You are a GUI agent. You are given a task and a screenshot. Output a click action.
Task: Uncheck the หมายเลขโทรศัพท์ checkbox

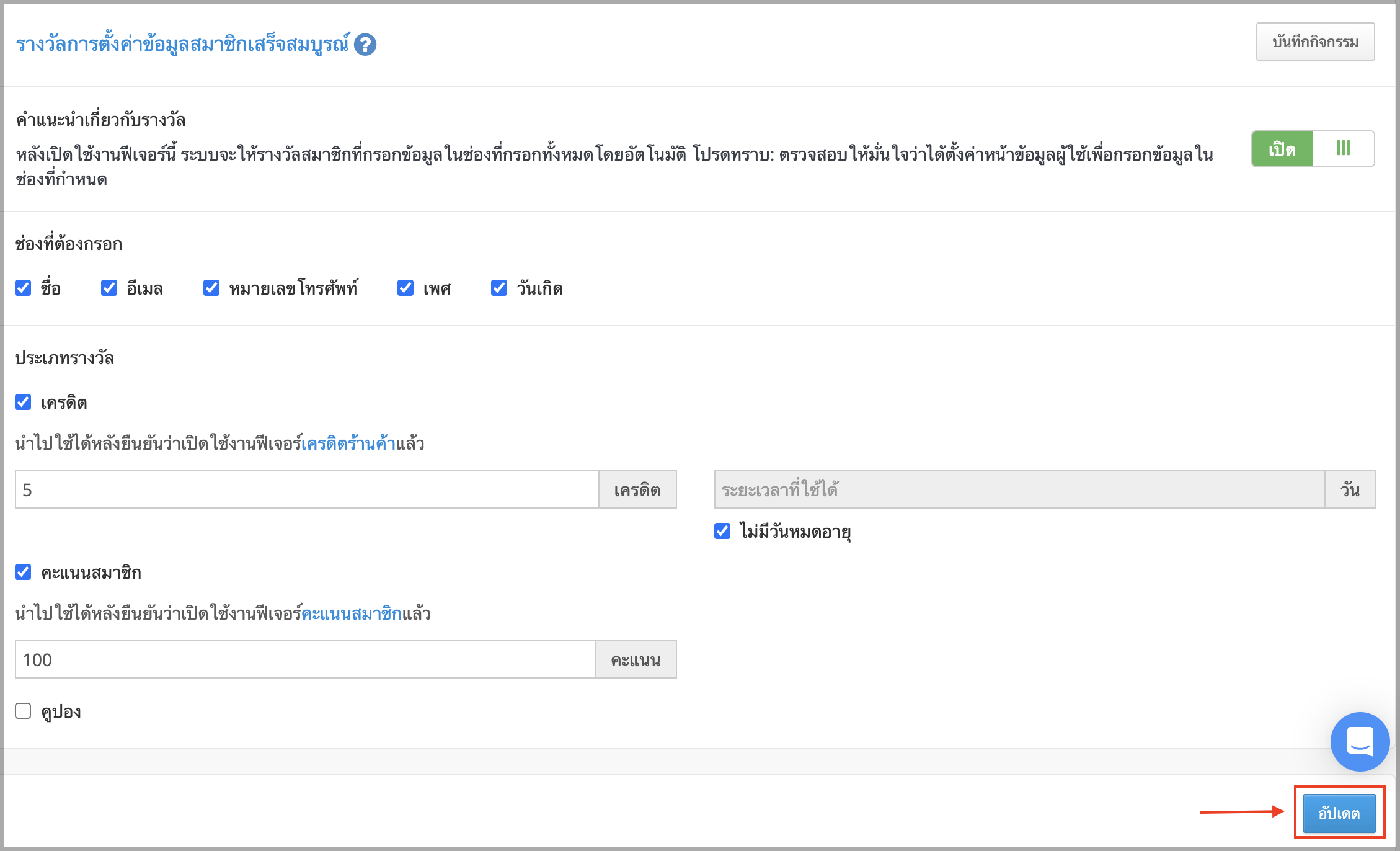(x=211, y=288)
